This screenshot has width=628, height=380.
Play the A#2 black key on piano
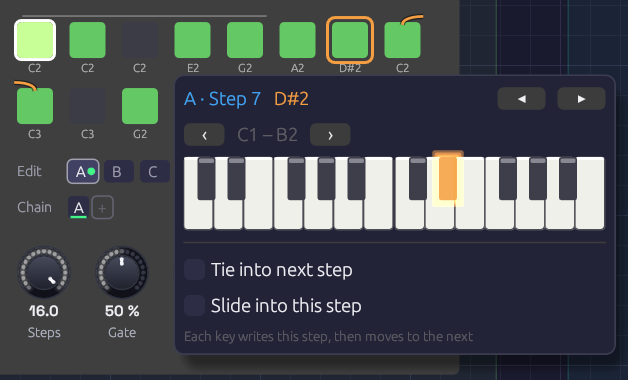click(x=568, y=179)
